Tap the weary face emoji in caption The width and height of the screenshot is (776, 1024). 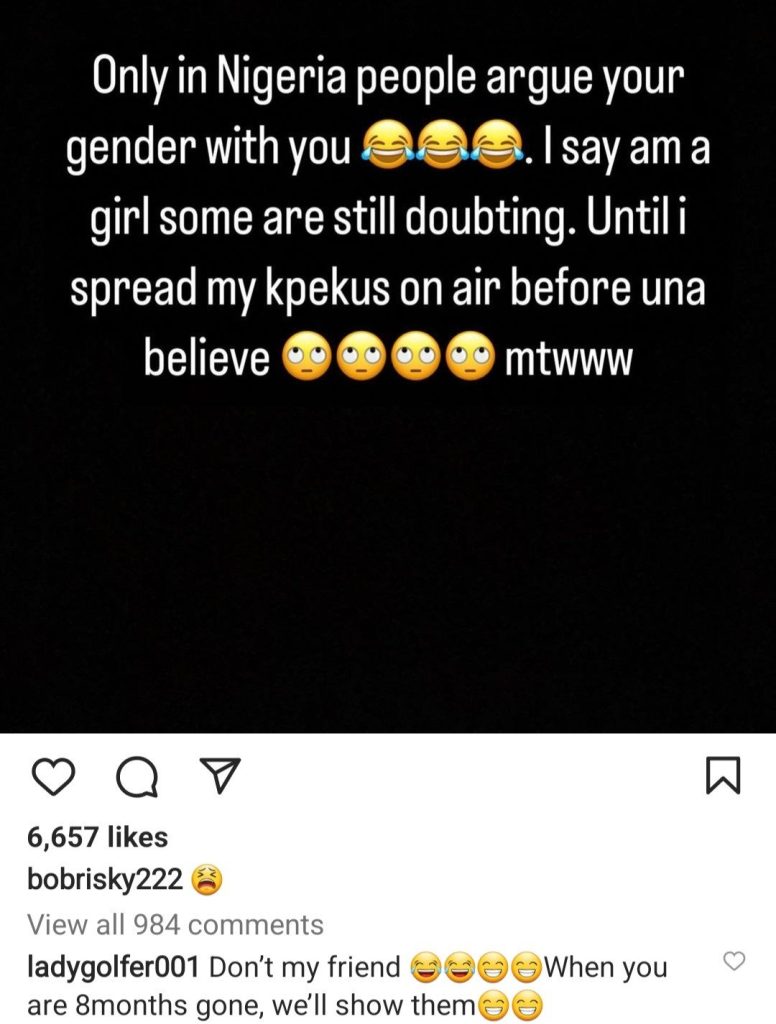[x=206, y=881]
